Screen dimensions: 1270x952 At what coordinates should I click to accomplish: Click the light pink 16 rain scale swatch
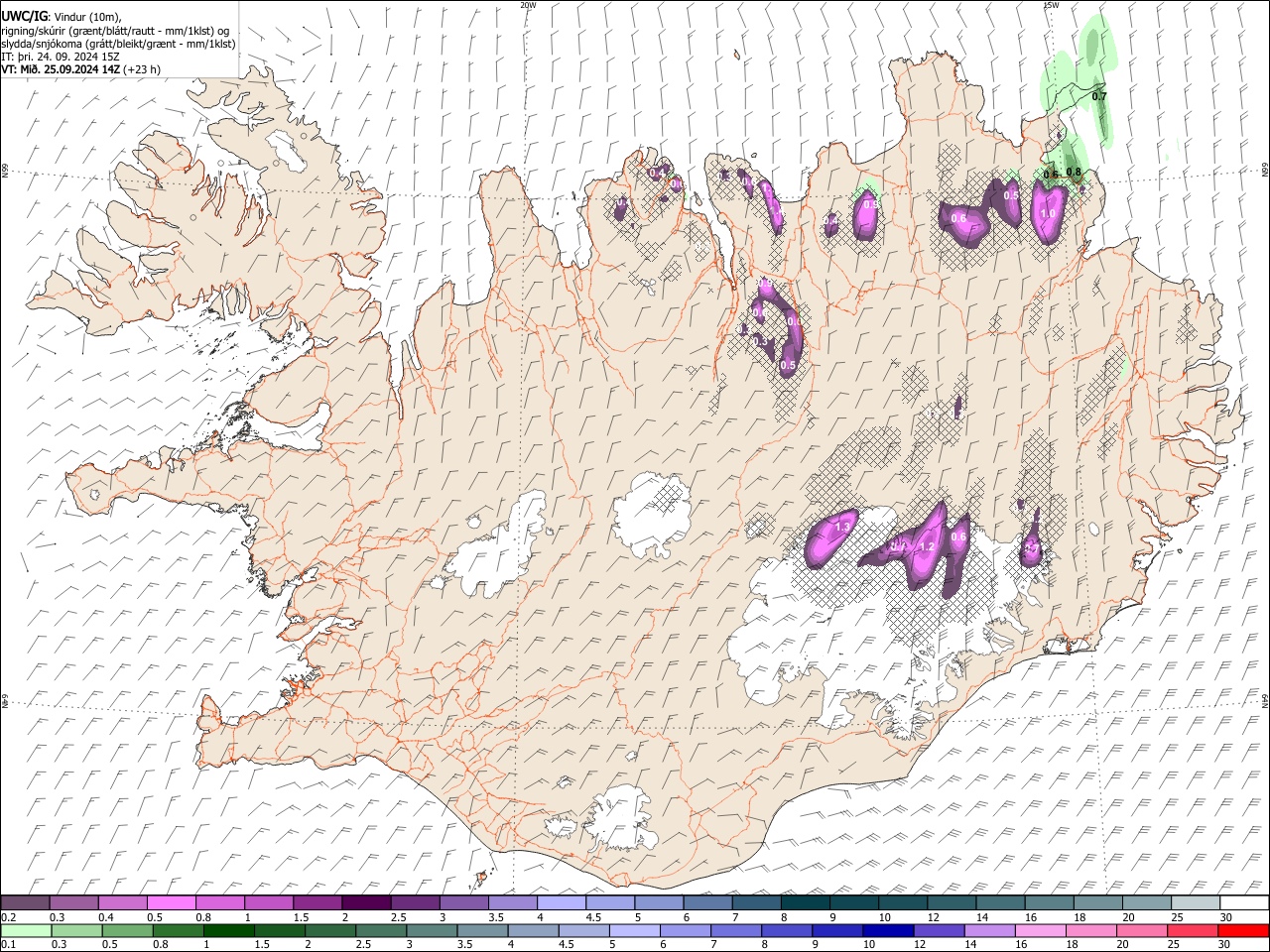click(x=1040, y=930)
